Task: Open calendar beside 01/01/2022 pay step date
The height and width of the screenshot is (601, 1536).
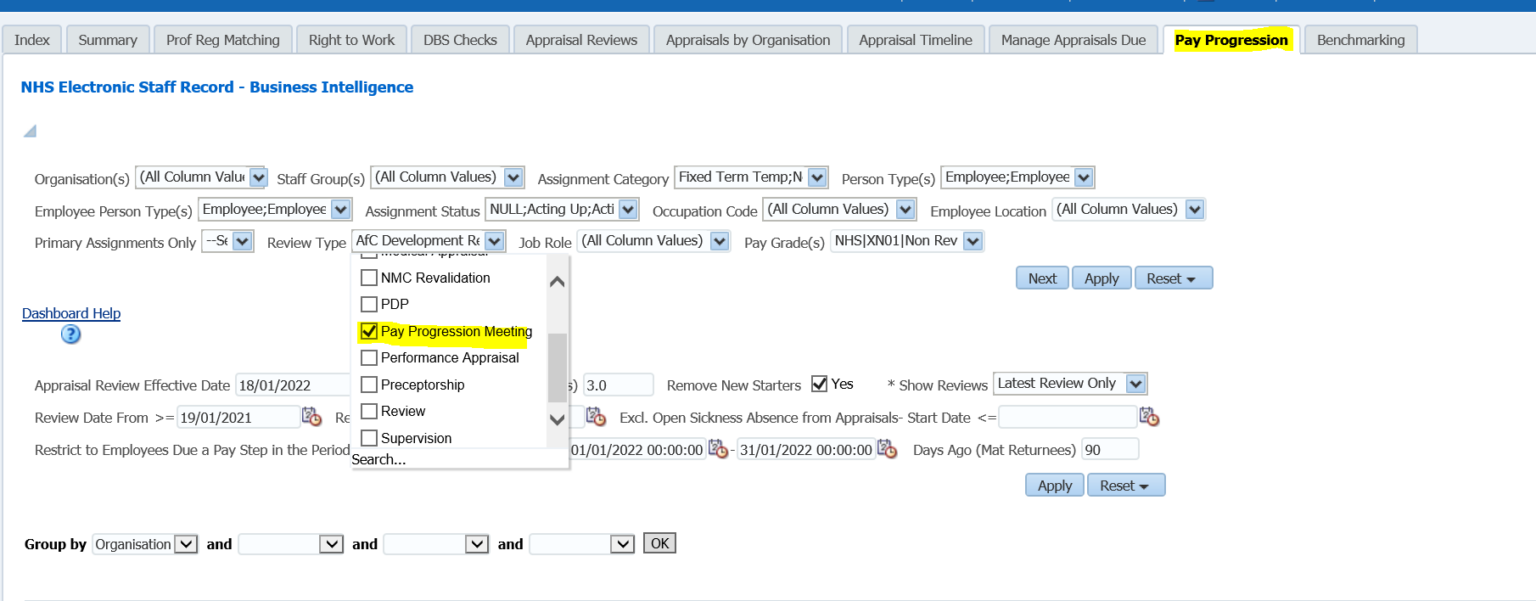Action: pos(718,449)
